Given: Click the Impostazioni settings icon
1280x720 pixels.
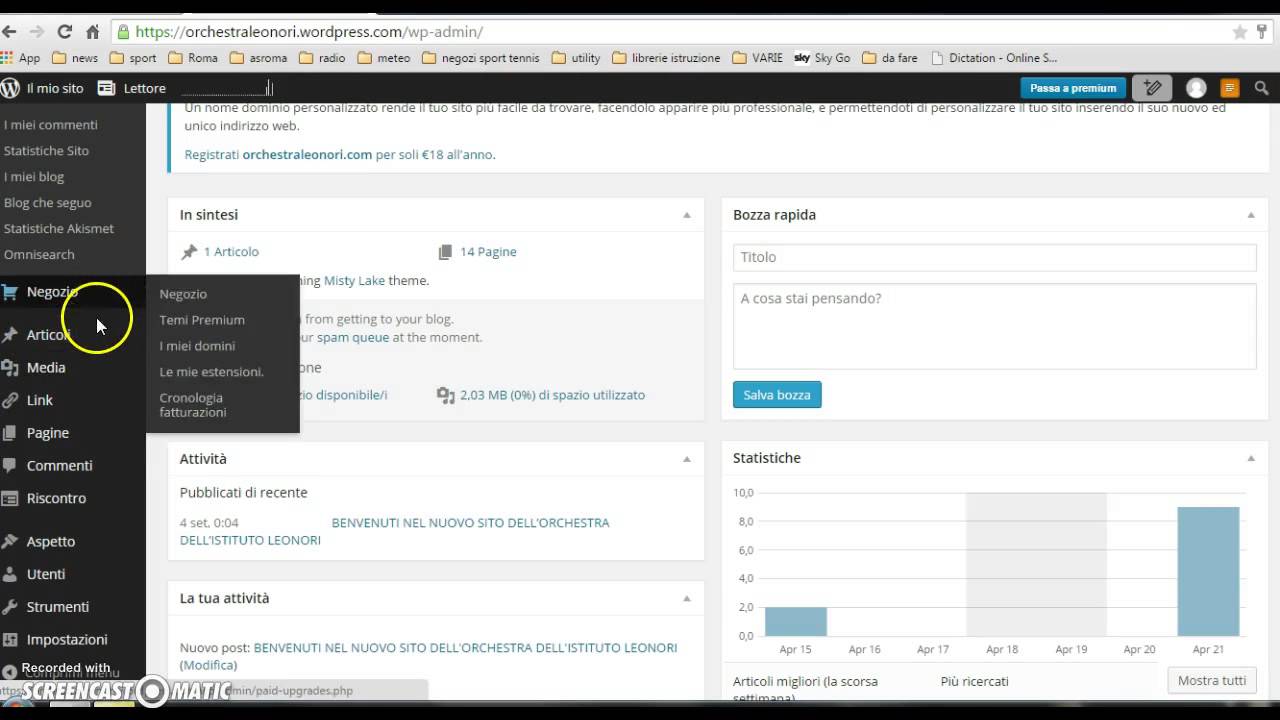Looking at the screenshot, I should pyautogui.click(x=10, y=640).
